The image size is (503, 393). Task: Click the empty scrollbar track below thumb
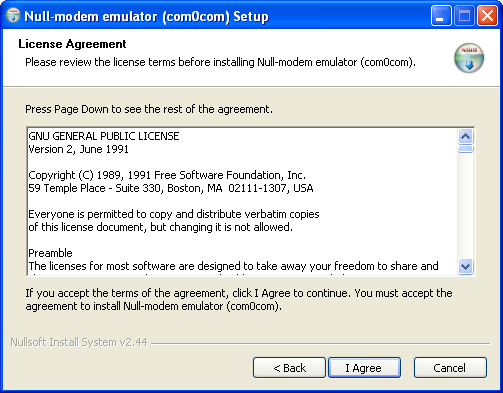pyautogui.click(x=465, y=206)
